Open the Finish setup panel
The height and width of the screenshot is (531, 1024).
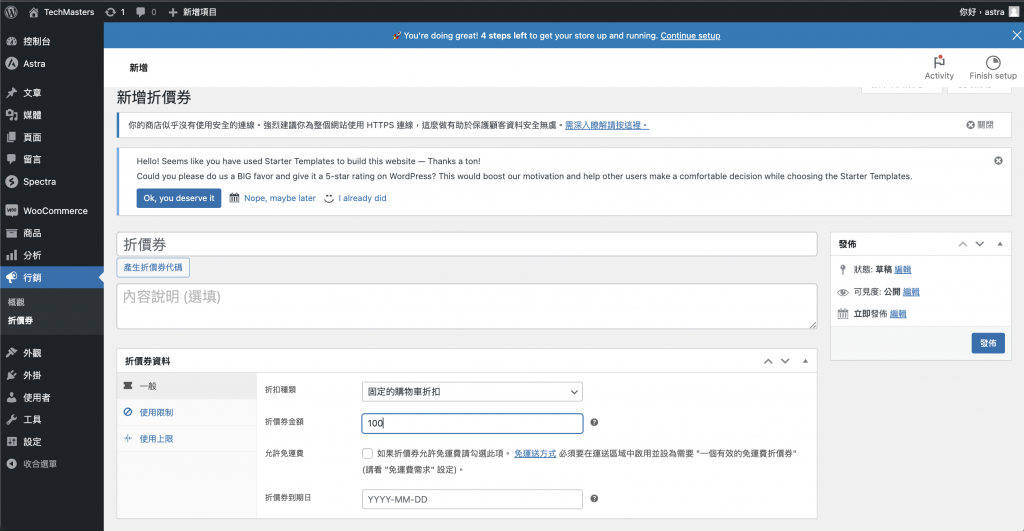(993, 67)
